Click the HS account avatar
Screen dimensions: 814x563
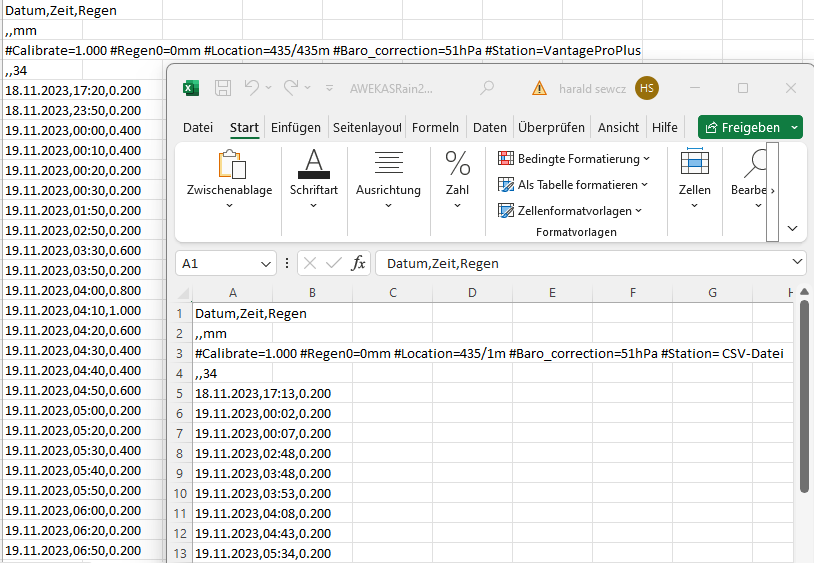point(647,88)
